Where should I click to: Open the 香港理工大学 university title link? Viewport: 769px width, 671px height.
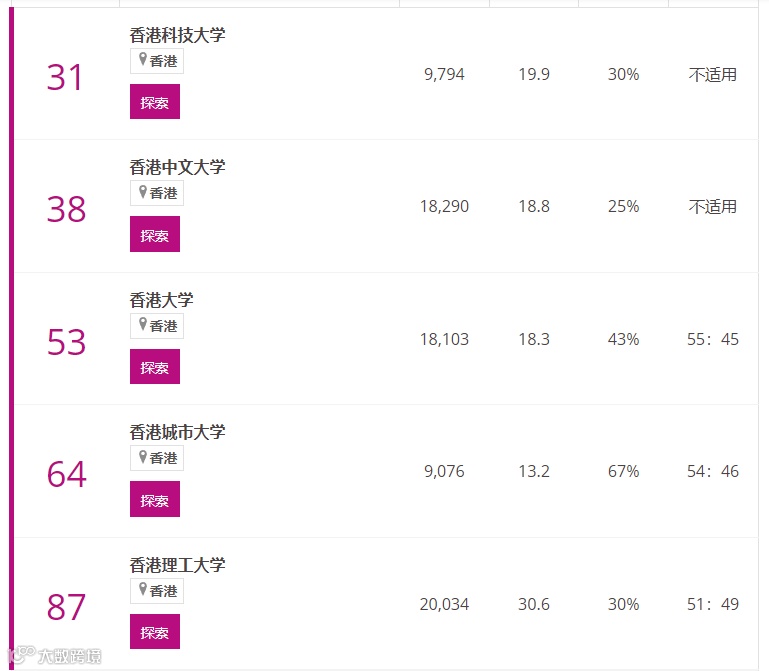pos(177,565)
